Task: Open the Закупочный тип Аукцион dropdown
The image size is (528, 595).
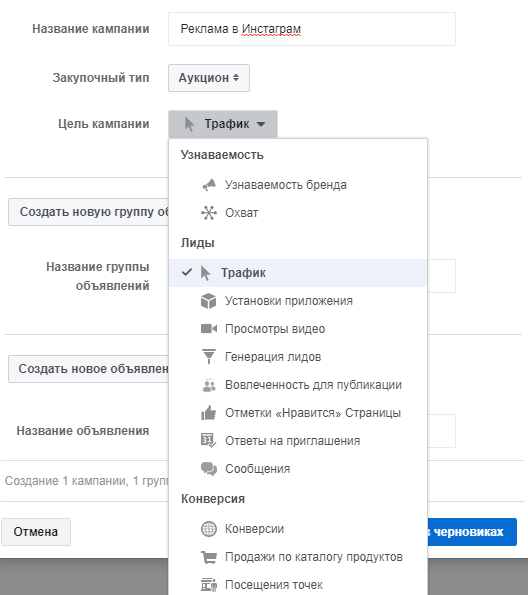Action: coord(209,78)
